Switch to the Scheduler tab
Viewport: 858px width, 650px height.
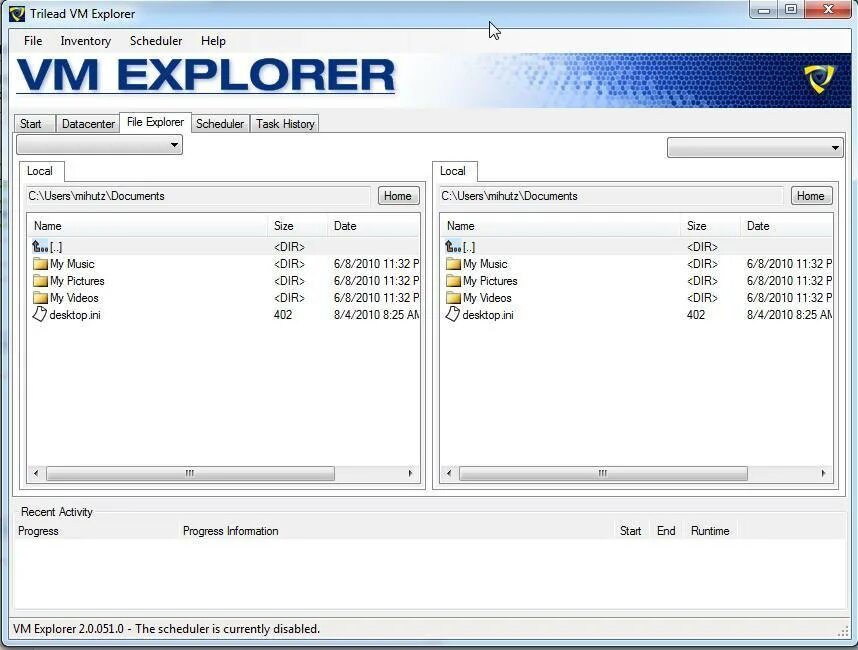(220, 124)
